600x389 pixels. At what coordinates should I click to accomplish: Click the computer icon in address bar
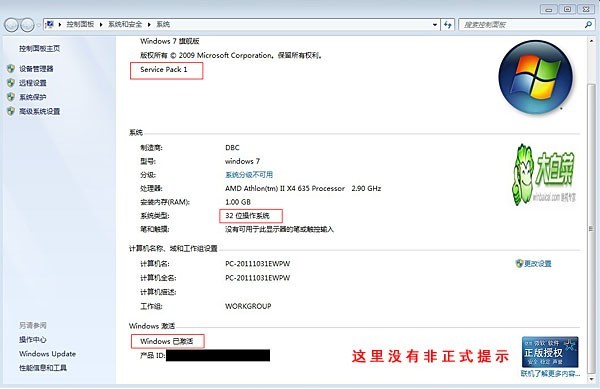[49, 24]
